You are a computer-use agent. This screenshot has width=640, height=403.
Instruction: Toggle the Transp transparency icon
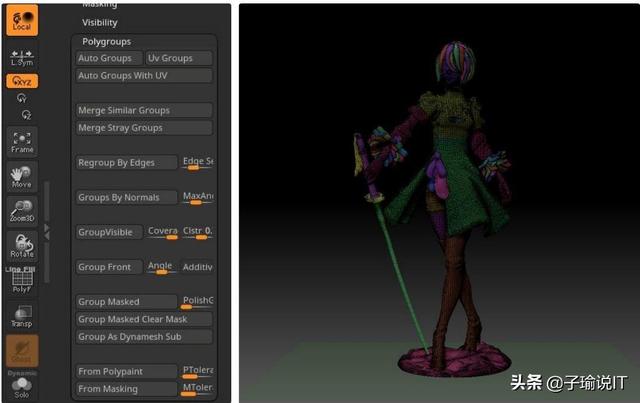click(22, 316)
